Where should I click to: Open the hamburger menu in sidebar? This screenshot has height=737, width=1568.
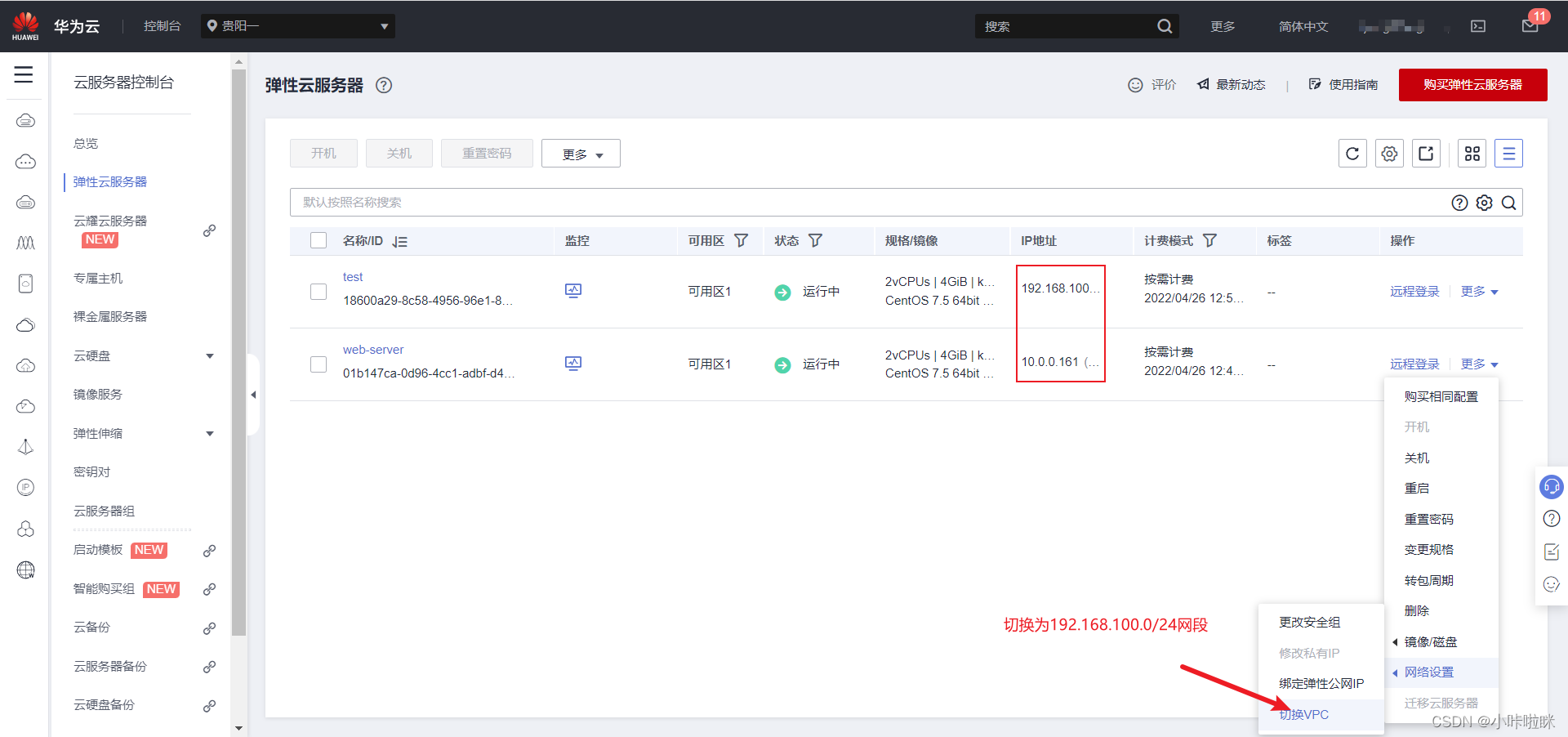[x=24, y=75]
